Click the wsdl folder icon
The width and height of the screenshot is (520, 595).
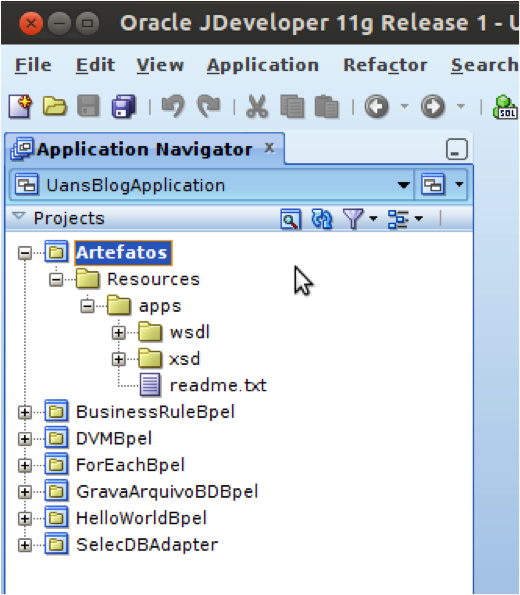pos(150,331)
